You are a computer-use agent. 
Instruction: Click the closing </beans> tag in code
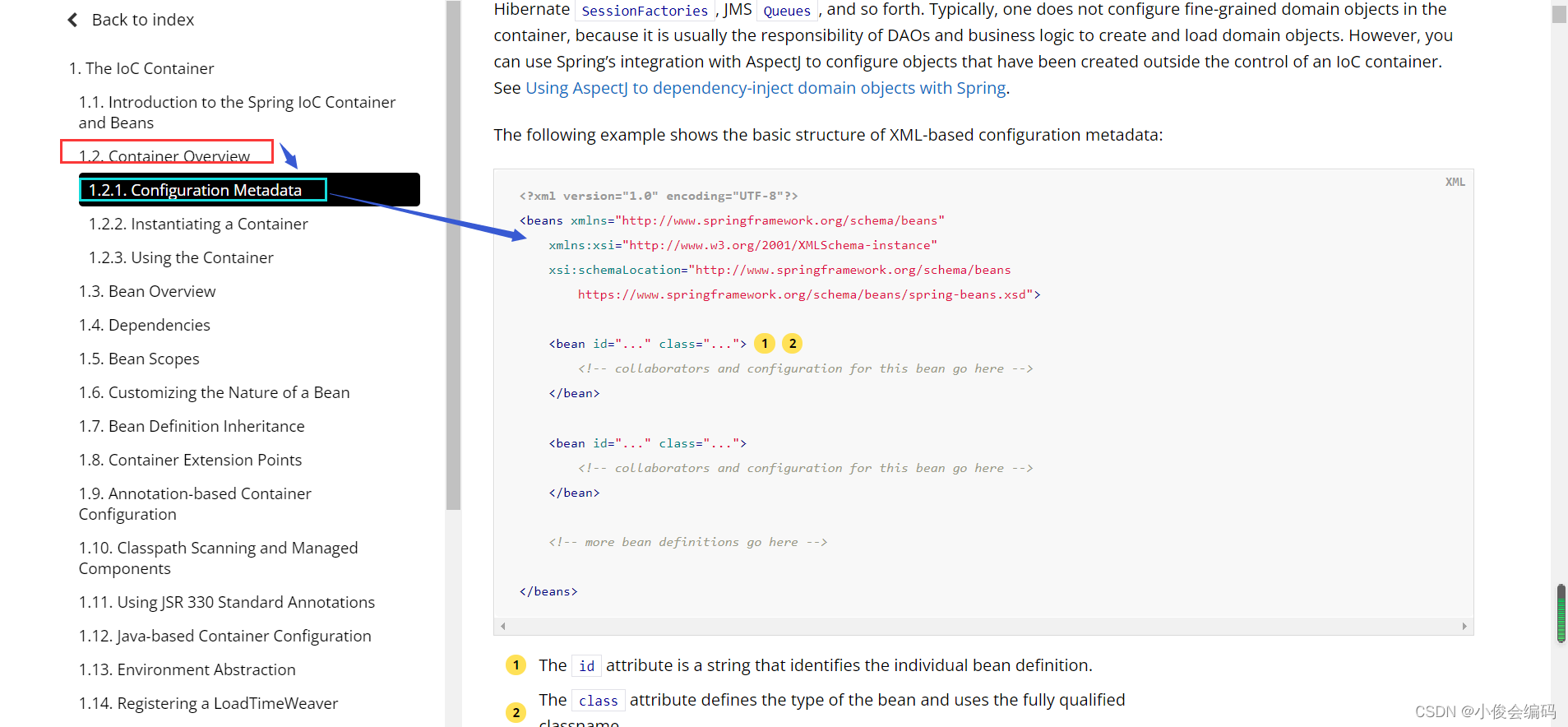point(548,591)
